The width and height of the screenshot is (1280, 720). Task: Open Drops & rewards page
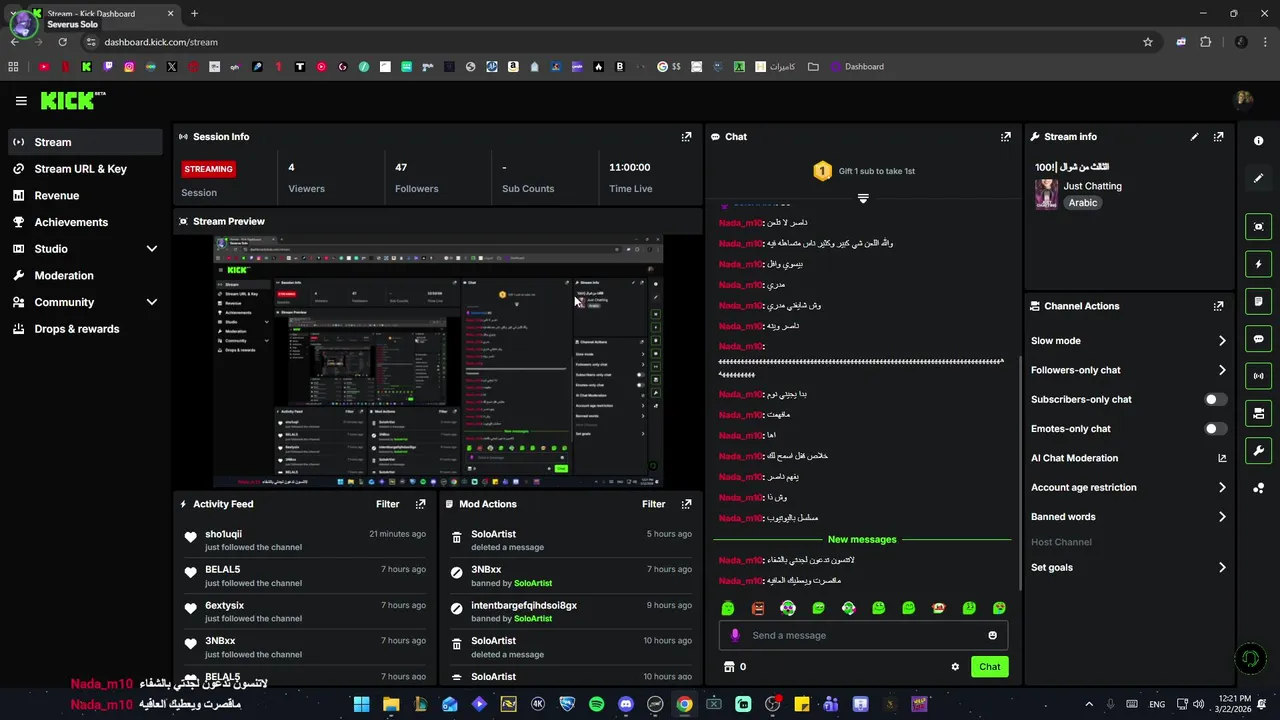coord(86,329)
